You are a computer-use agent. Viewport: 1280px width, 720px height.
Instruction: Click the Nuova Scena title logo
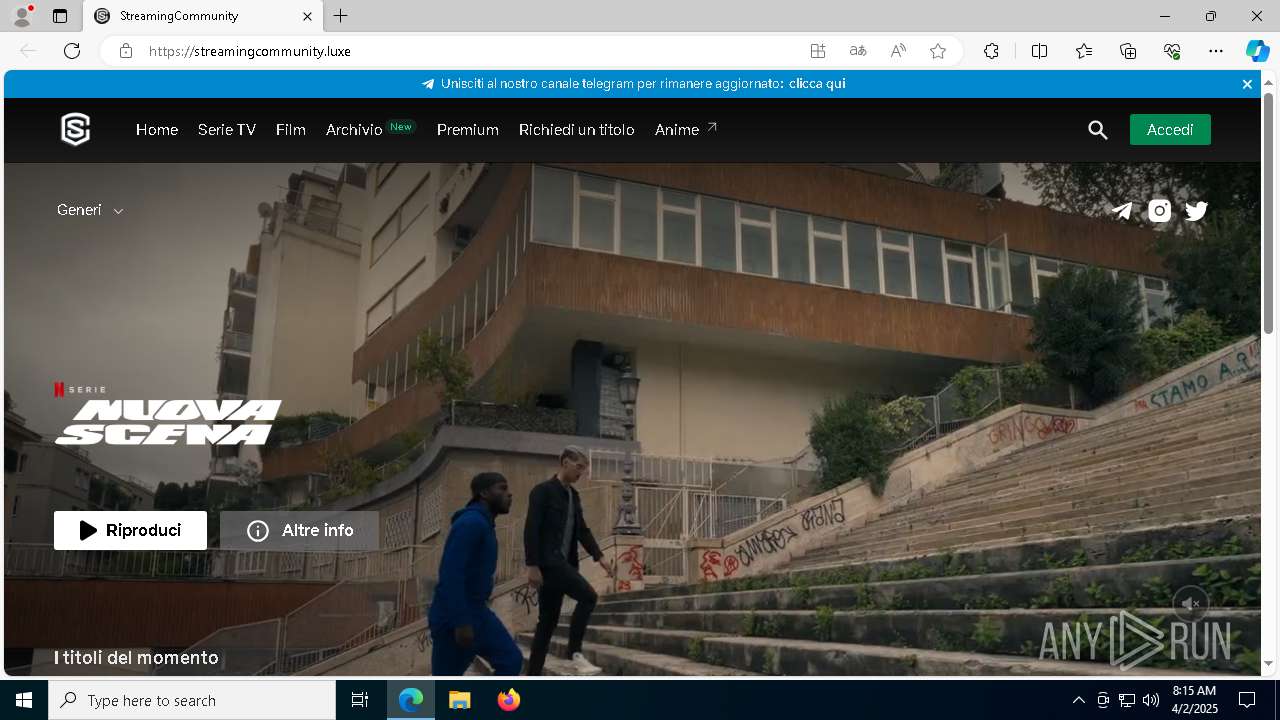click(x=168, y=421)
